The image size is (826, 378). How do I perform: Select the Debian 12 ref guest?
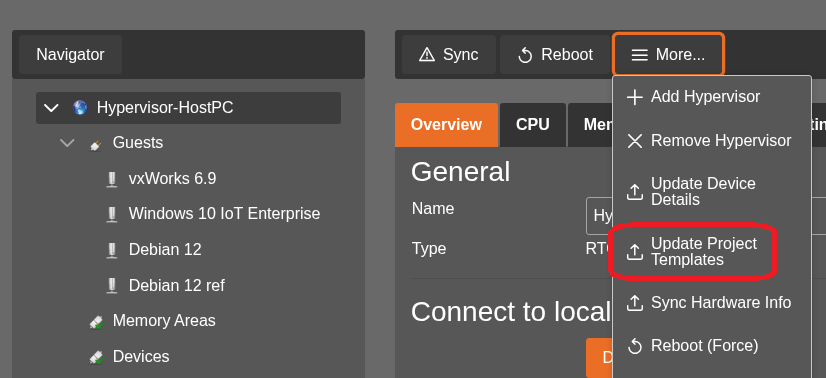(x=176, y=285)
